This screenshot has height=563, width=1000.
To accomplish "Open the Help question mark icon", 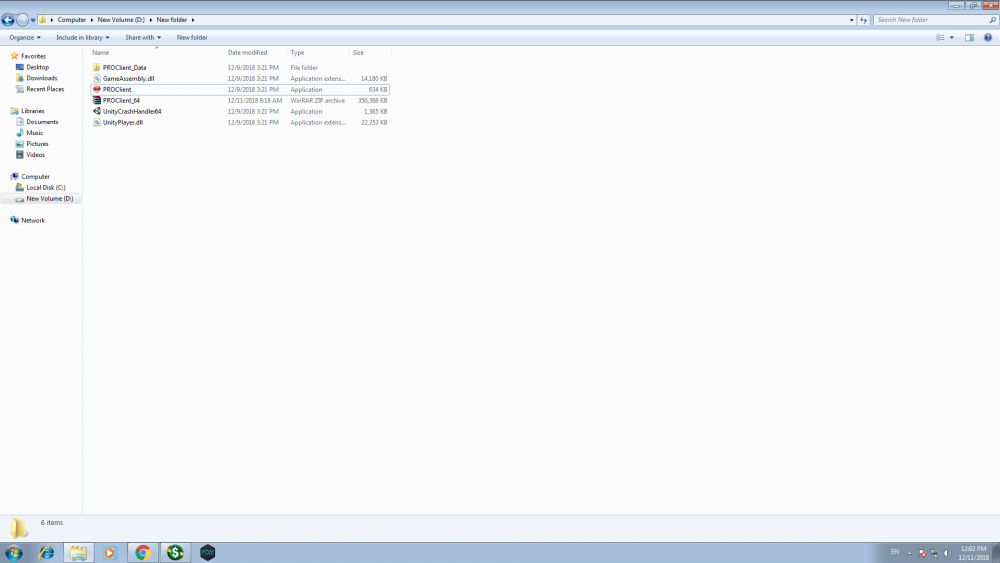I will tap(986, 37).
